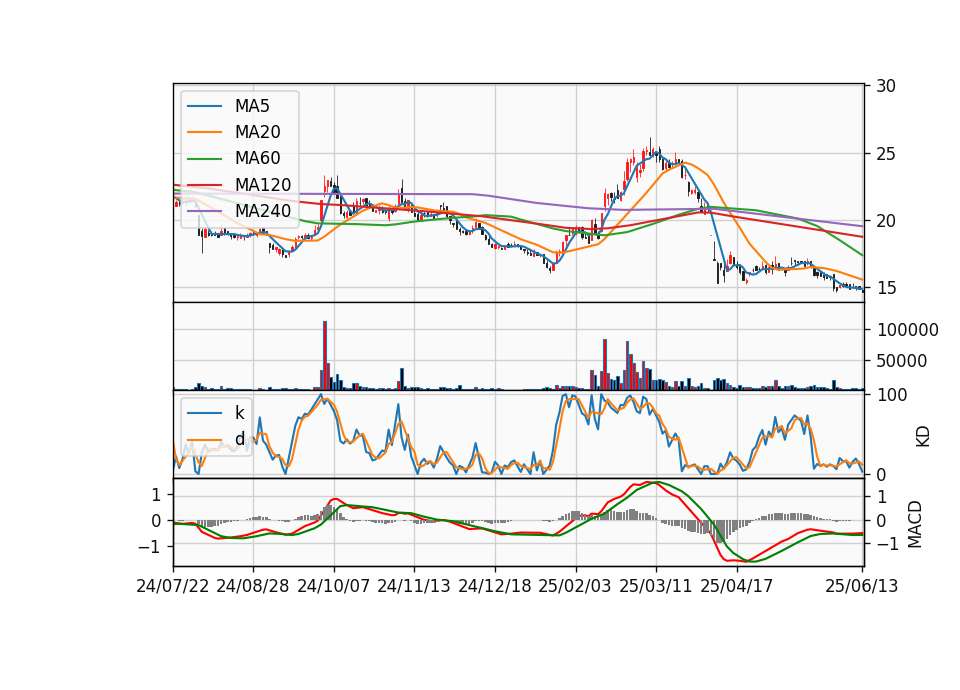The width and height of the screenshot is (960, 690).
Task: Click the 24/08/28 date tick label
Action: [x=253, y=586]
